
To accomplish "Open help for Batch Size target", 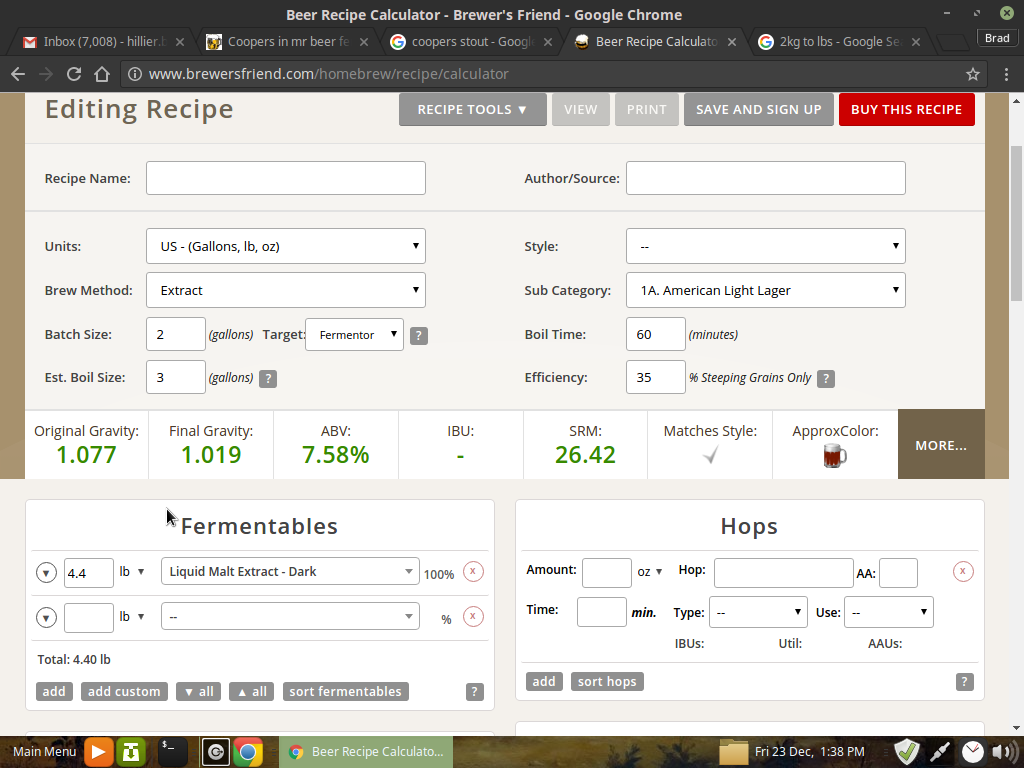I will (x=419, y=336).
